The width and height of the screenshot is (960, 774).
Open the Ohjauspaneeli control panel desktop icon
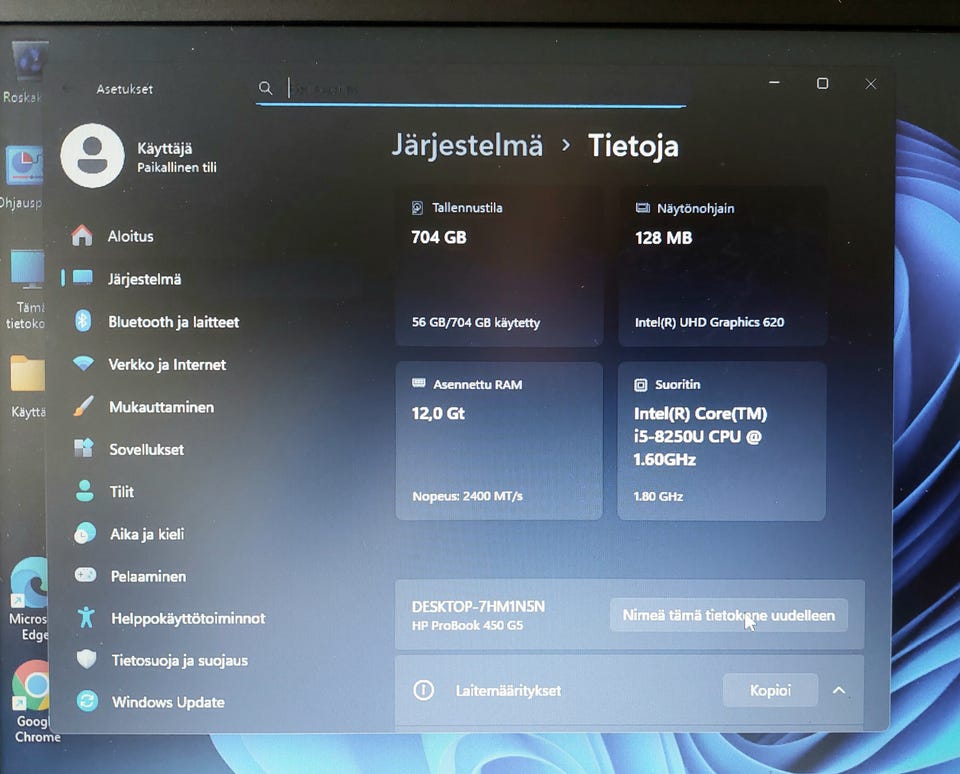[x=23, y=178]
